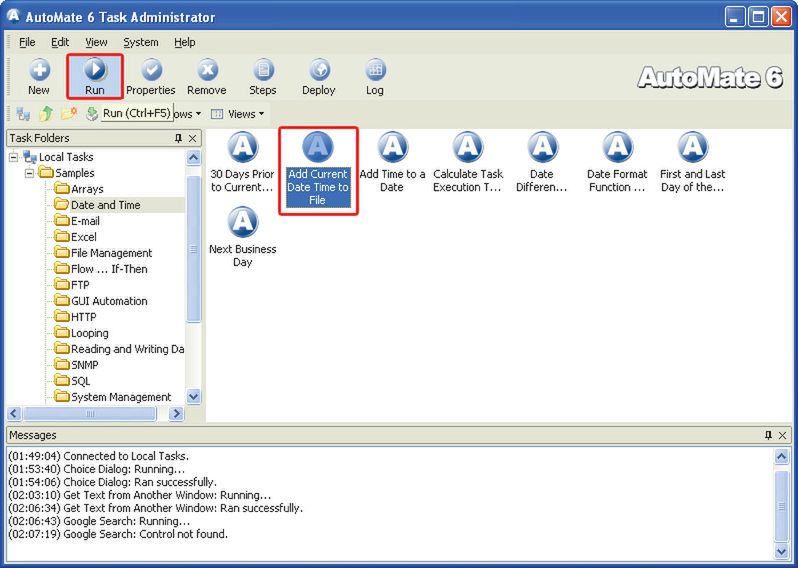Open the Edit menu
Image resolution: width=798 pixels, height=568 pixels.
point(60,42)
